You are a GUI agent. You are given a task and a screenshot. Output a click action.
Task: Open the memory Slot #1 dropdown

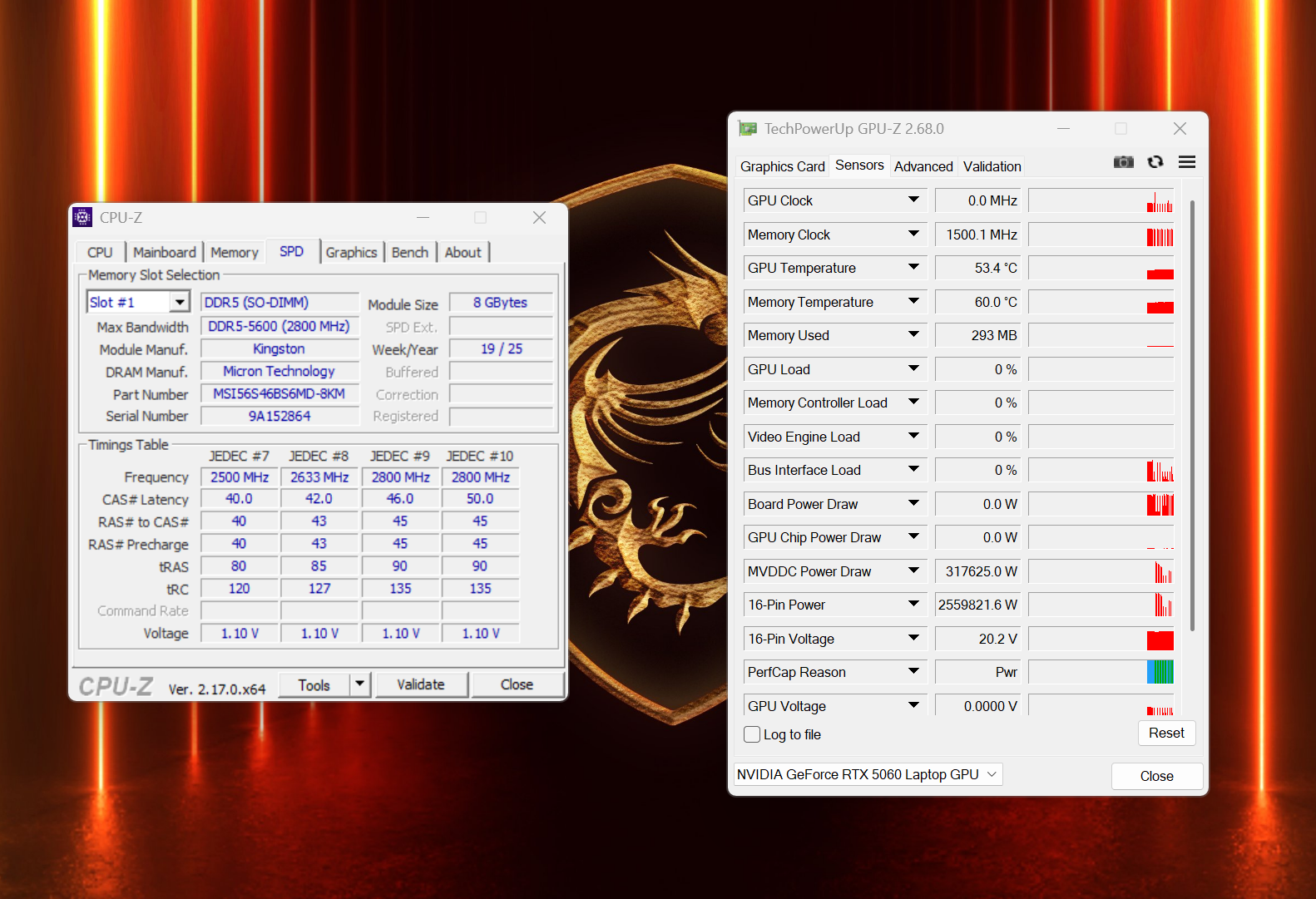180,302
